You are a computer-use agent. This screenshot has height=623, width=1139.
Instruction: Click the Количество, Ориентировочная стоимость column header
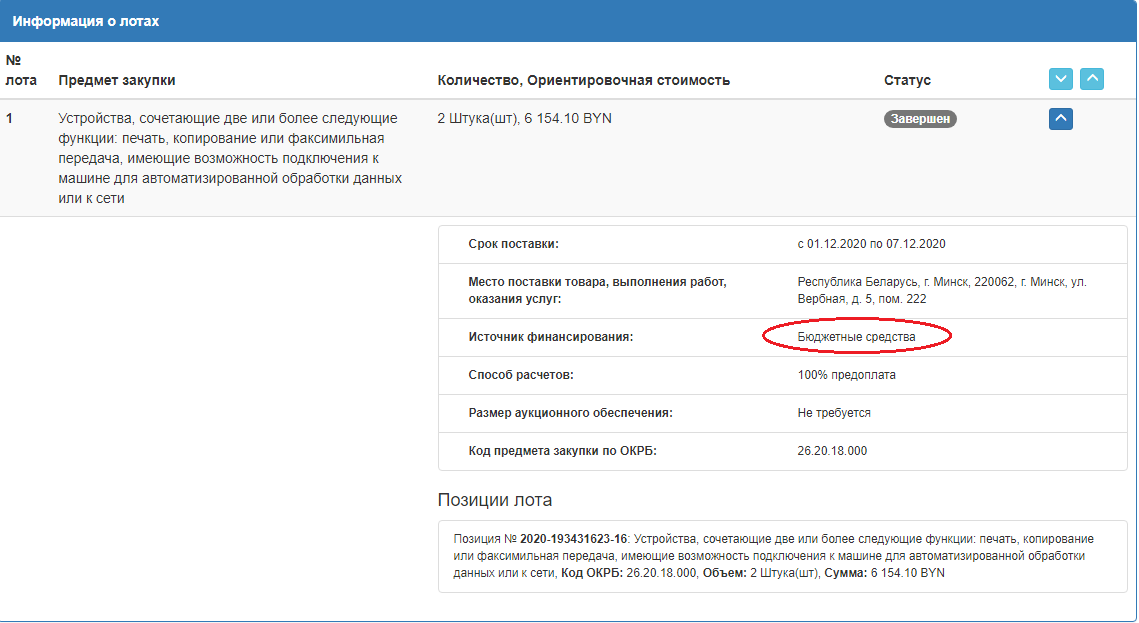click(x=583, y=80)
